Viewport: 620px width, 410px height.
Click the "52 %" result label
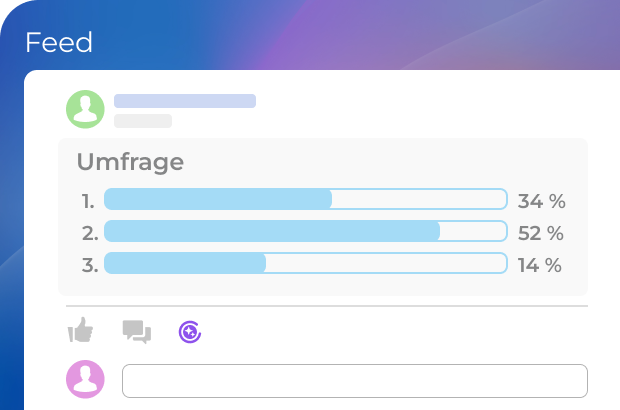[x=541, y=233]
